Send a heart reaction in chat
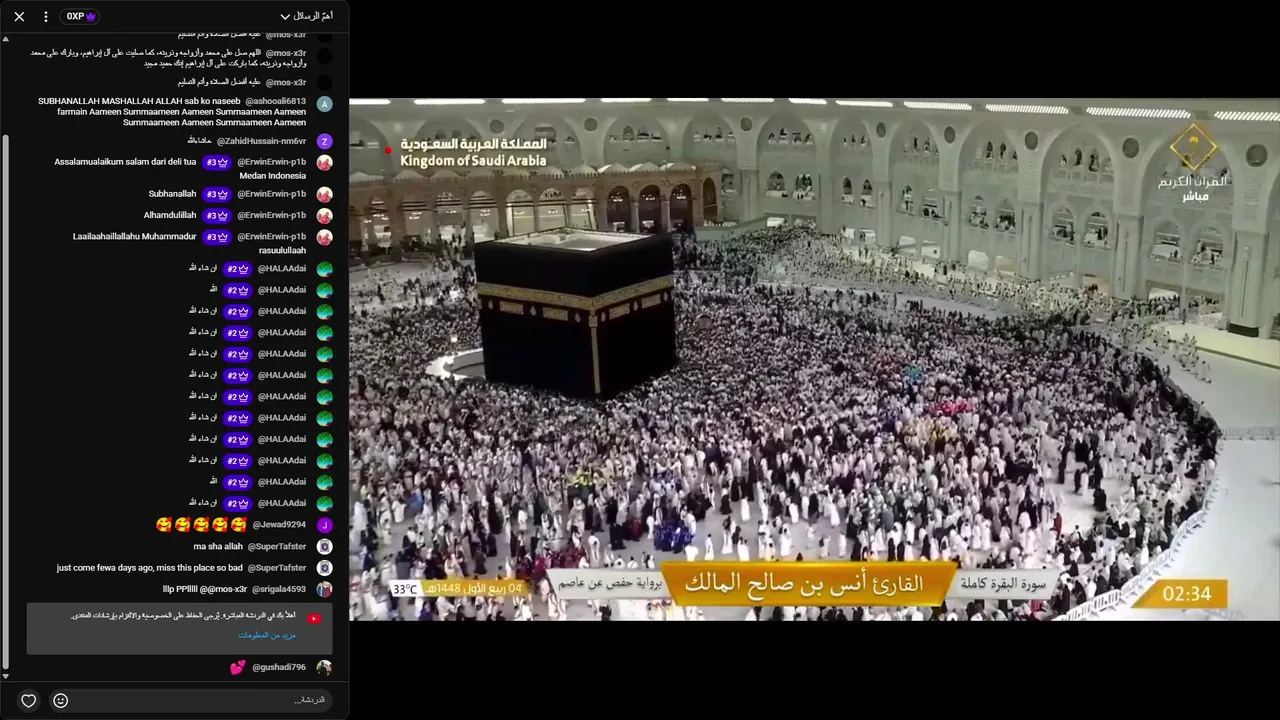This screenshot has height=720, width=1280. tap(29, 700)
